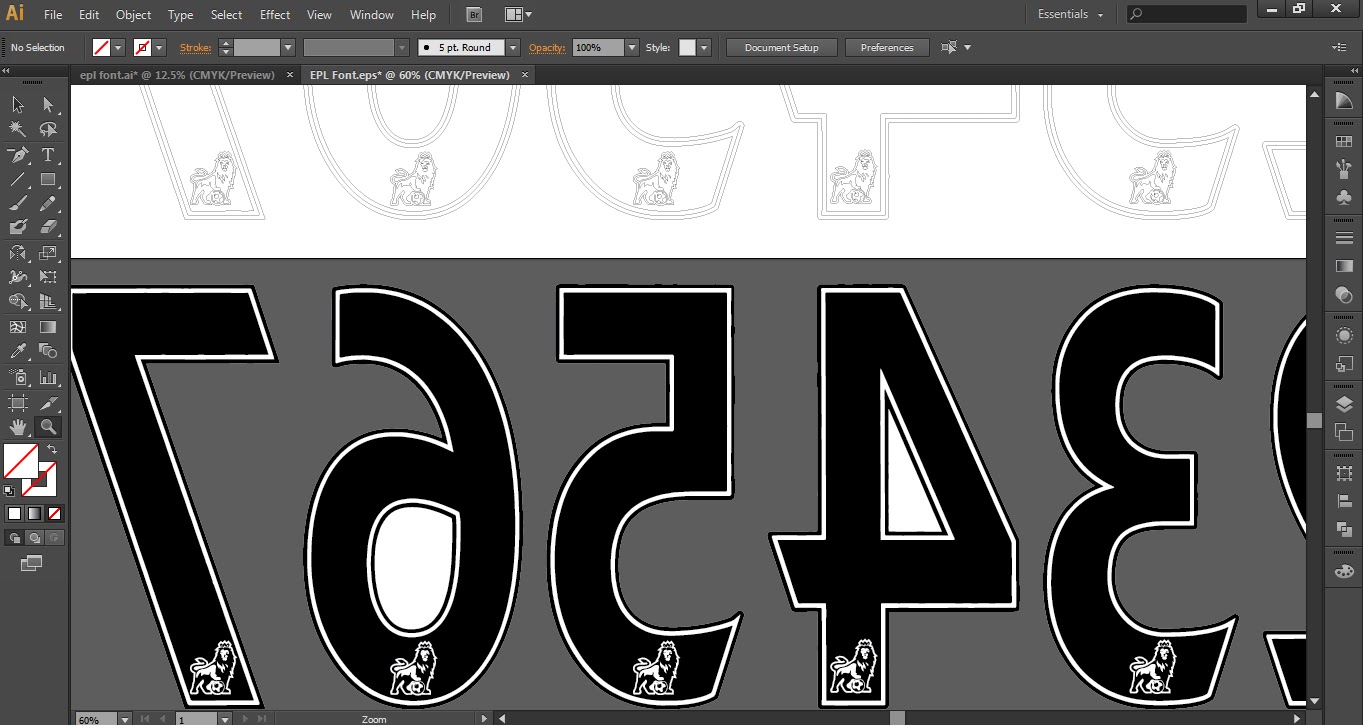
Task: Launch Adobe Bridge from Br icon
Action: (474, 15)
